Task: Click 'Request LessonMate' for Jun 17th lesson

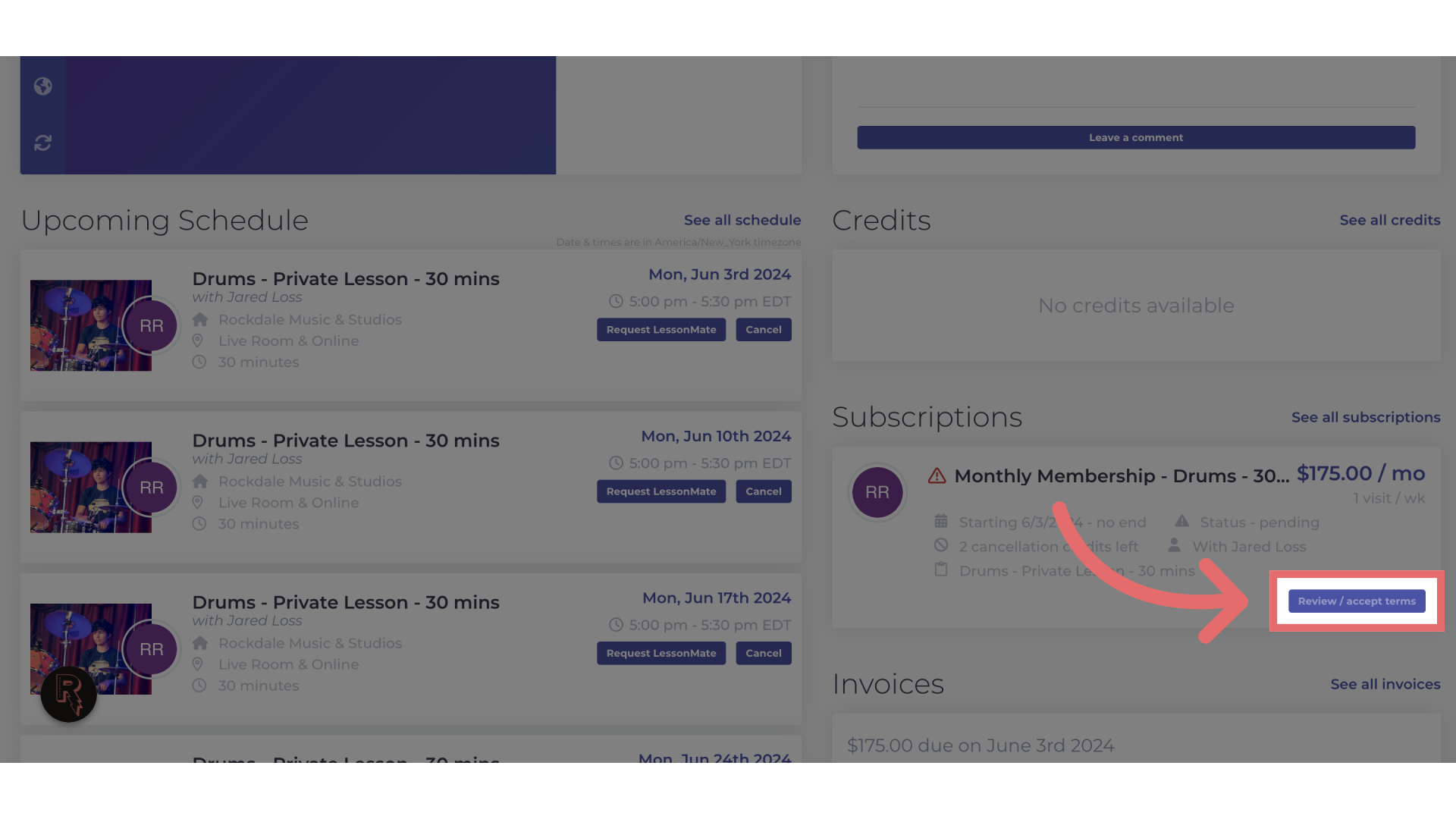Action: coord(661,653)
